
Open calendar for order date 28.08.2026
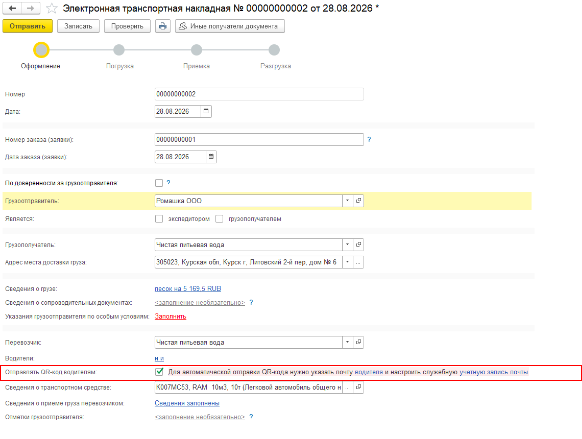[211, 157]
